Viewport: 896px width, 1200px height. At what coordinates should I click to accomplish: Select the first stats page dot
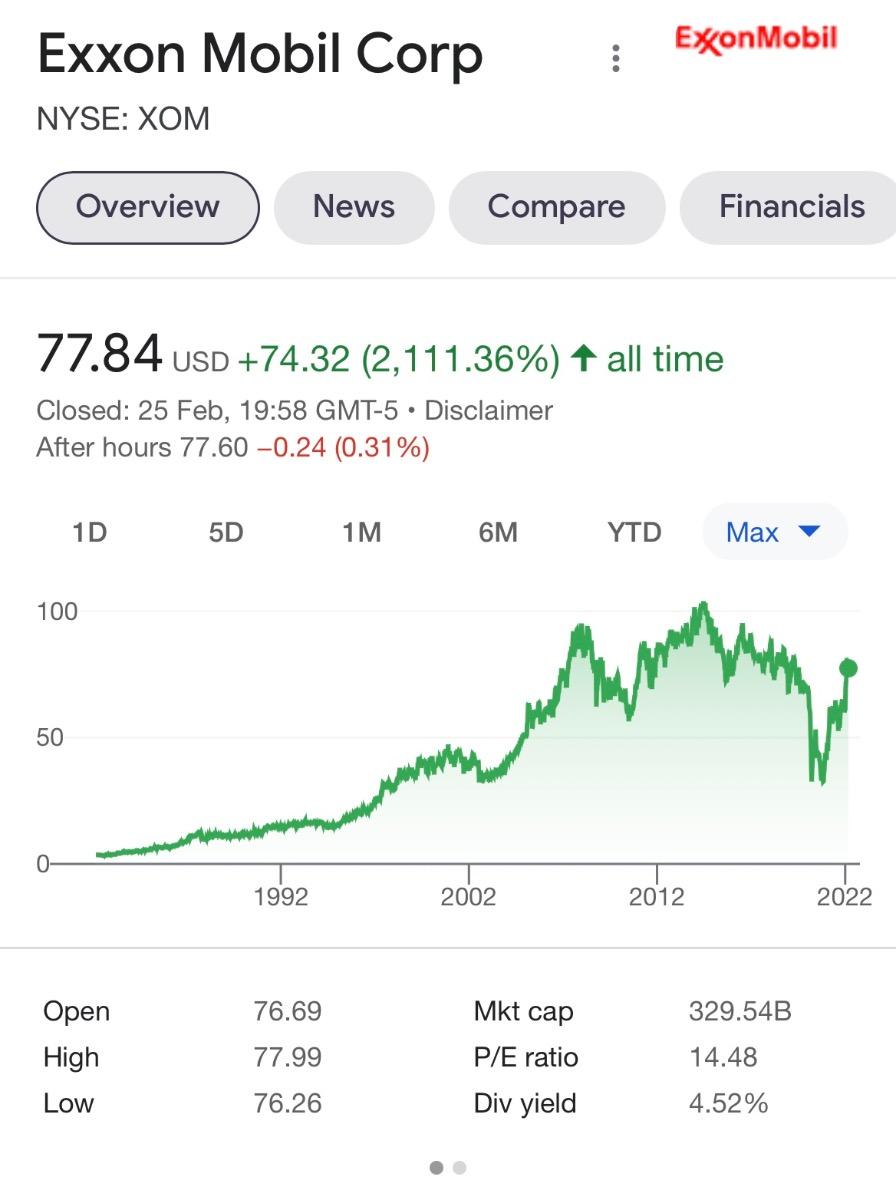(x=437, y=1167)
